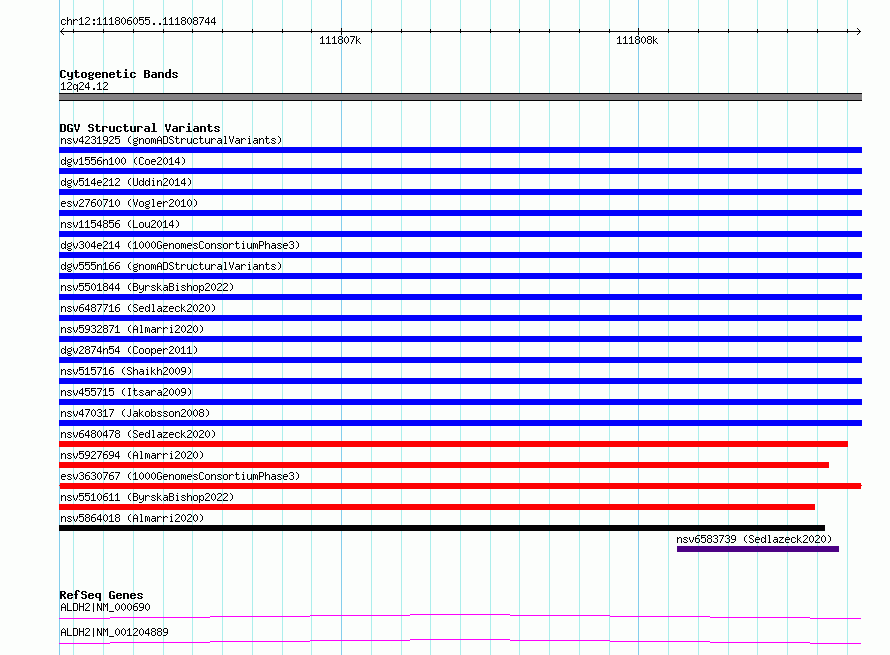Click the nsv4231925 gnomAD blue variant bar
The height and width of the screenshot is (655, 890).
point(460,150)
